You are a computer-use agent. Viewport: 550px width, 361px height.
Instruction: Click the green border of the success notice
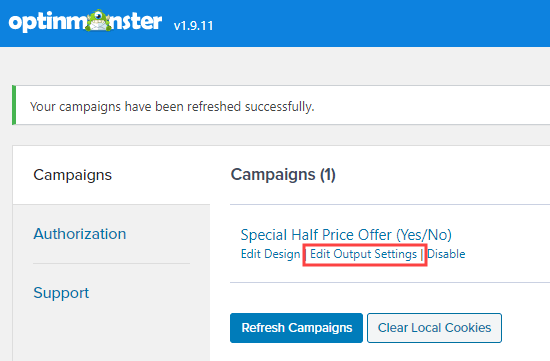pyautogui.click(x=14, y=105)
